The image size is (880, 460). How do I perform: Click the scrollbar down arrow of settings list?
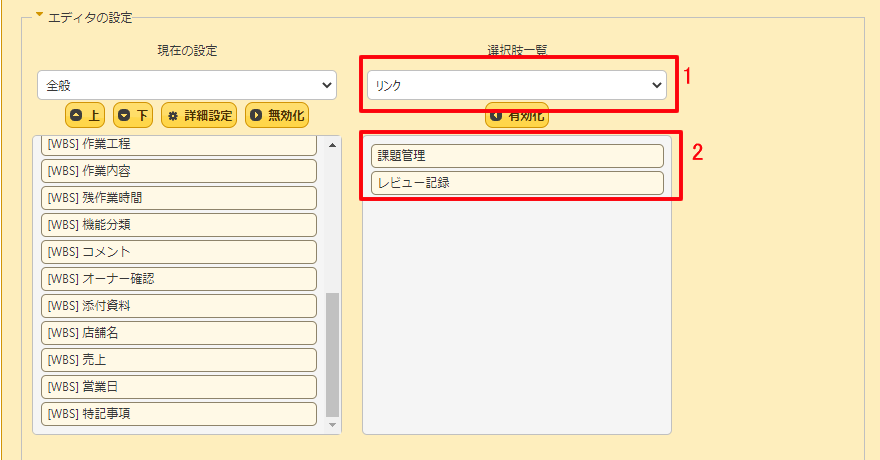(x=332, y=425)
